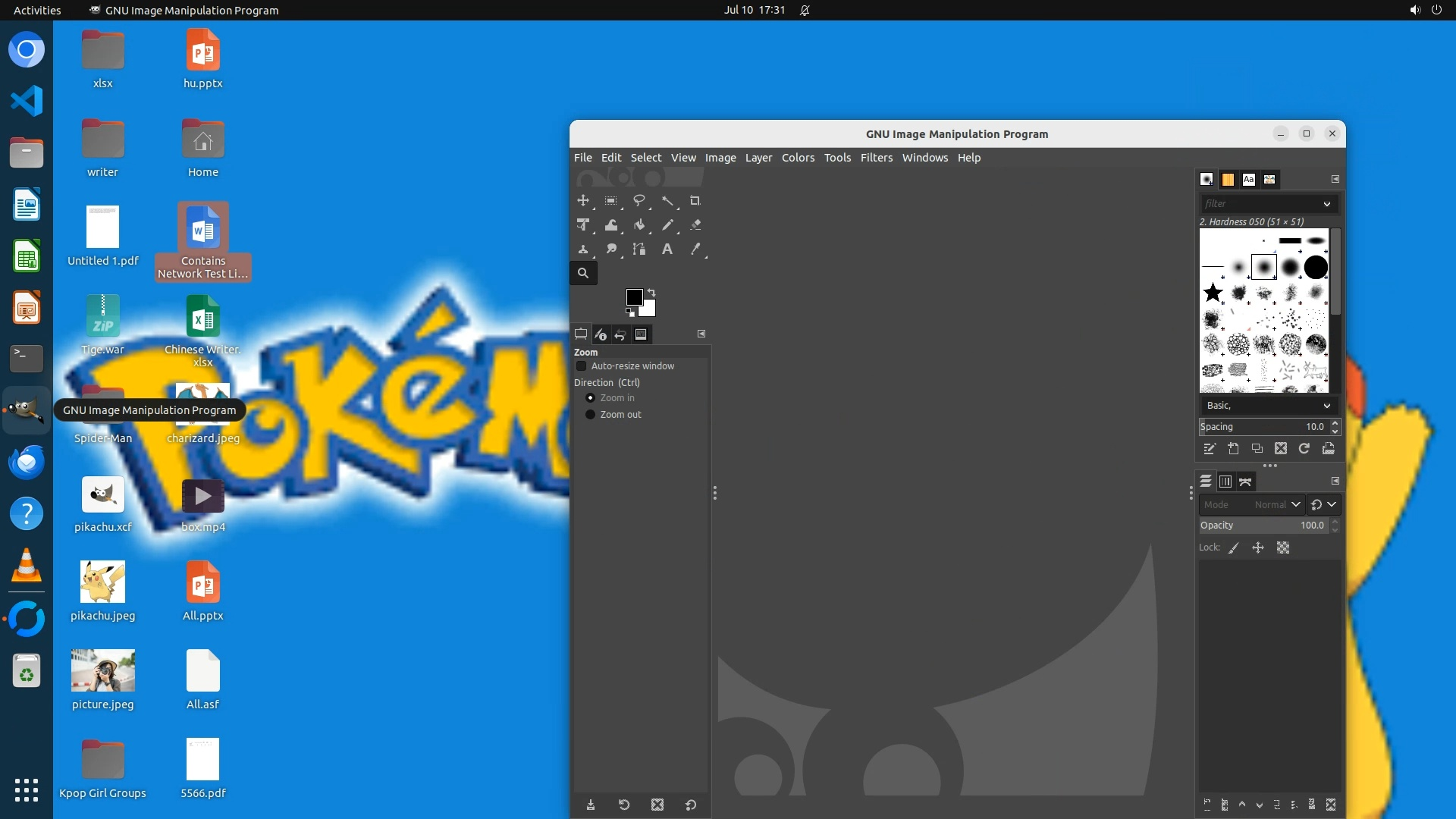Screen dimensions: 1456x819
Task: Open the pikachu.xcf desktop file
Action: coord(103,504)
